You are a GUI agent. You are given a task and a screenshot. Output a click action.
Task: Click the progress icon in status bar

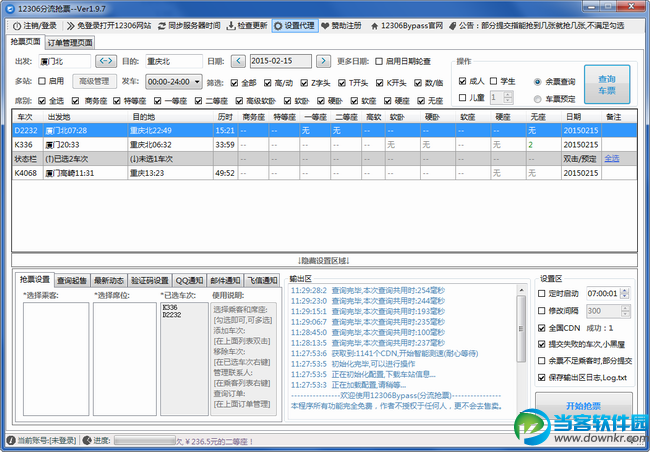click(87, 440)
